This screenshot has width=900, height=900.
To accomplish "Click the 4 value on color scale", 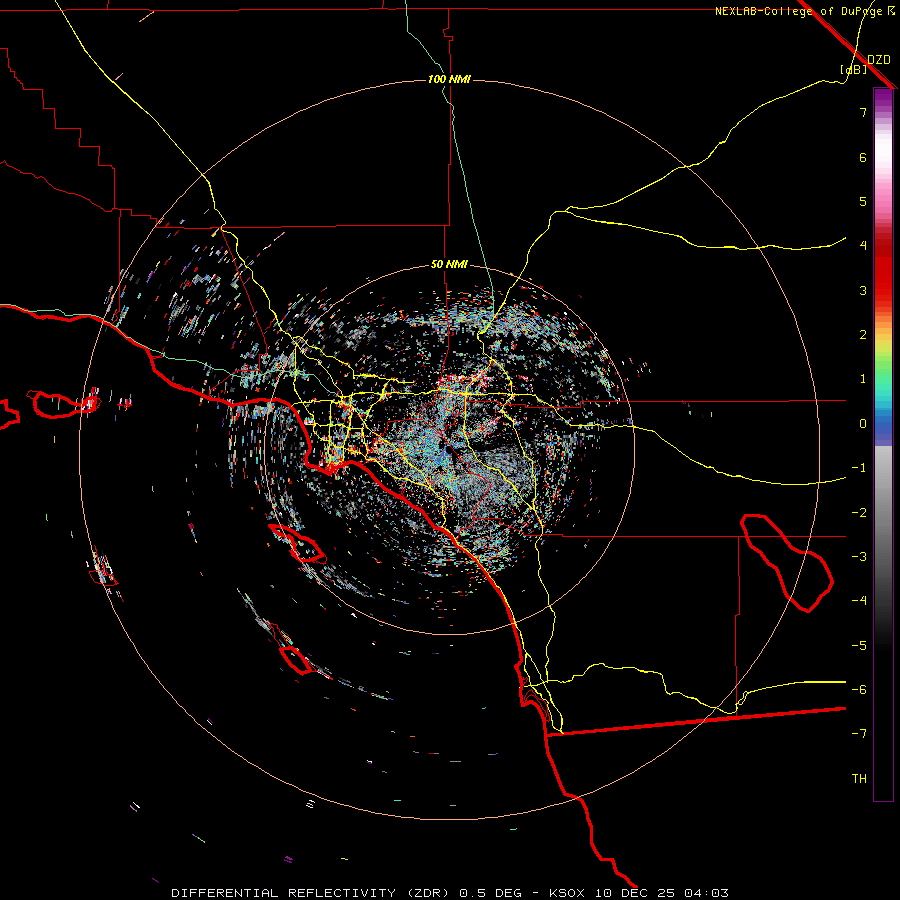I will tap(863, 246).
